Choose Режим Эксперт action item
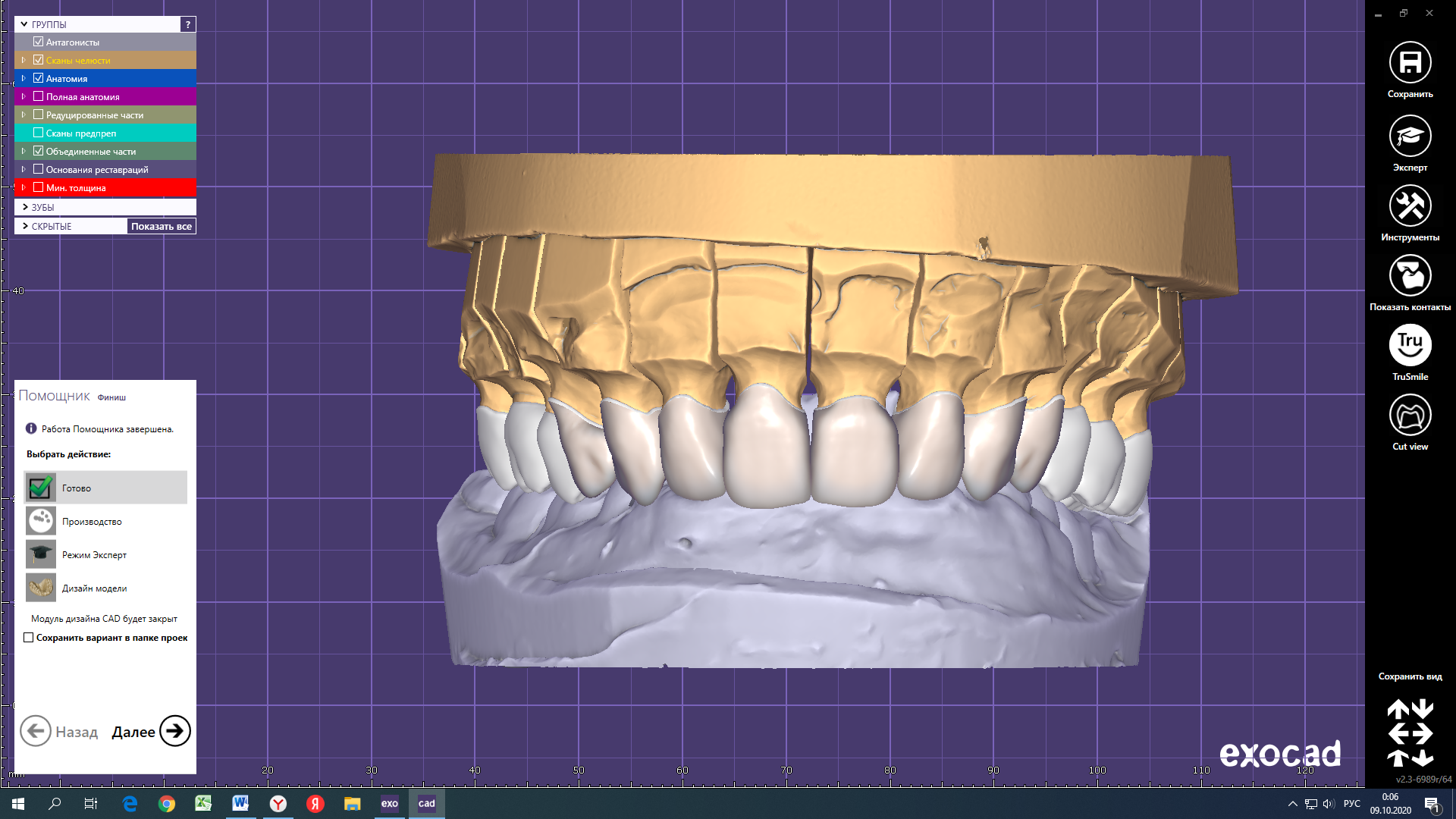Viewport: 1456px width, 819px height. pyautogui.click(x=94, y=555)
